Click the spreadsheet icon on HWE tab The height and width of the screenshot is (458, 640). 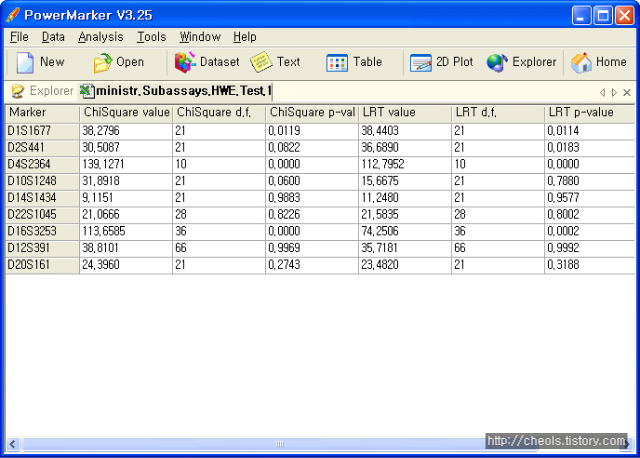coord(87,91)
